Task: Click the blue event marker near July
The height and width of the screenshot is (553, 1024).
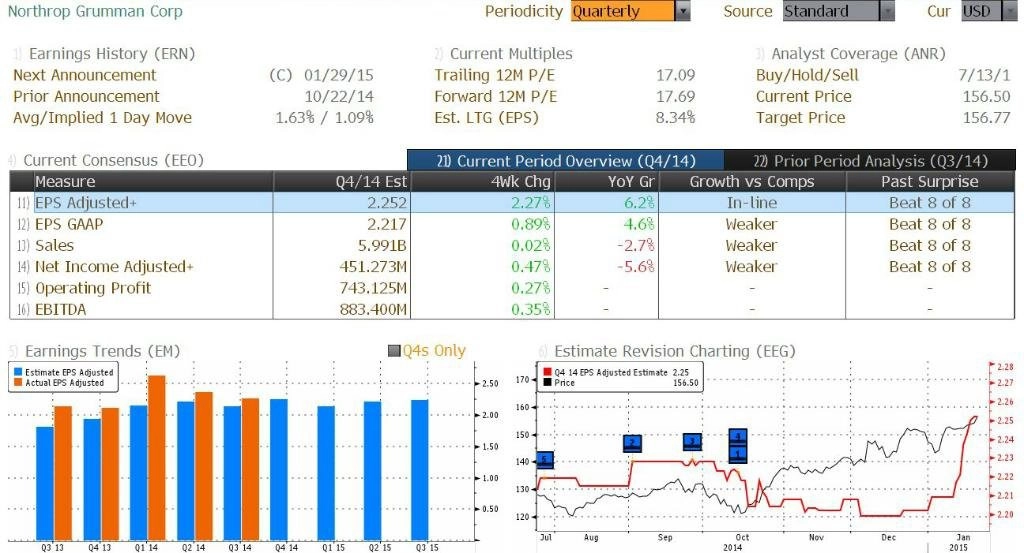Action: click(545, 460)
